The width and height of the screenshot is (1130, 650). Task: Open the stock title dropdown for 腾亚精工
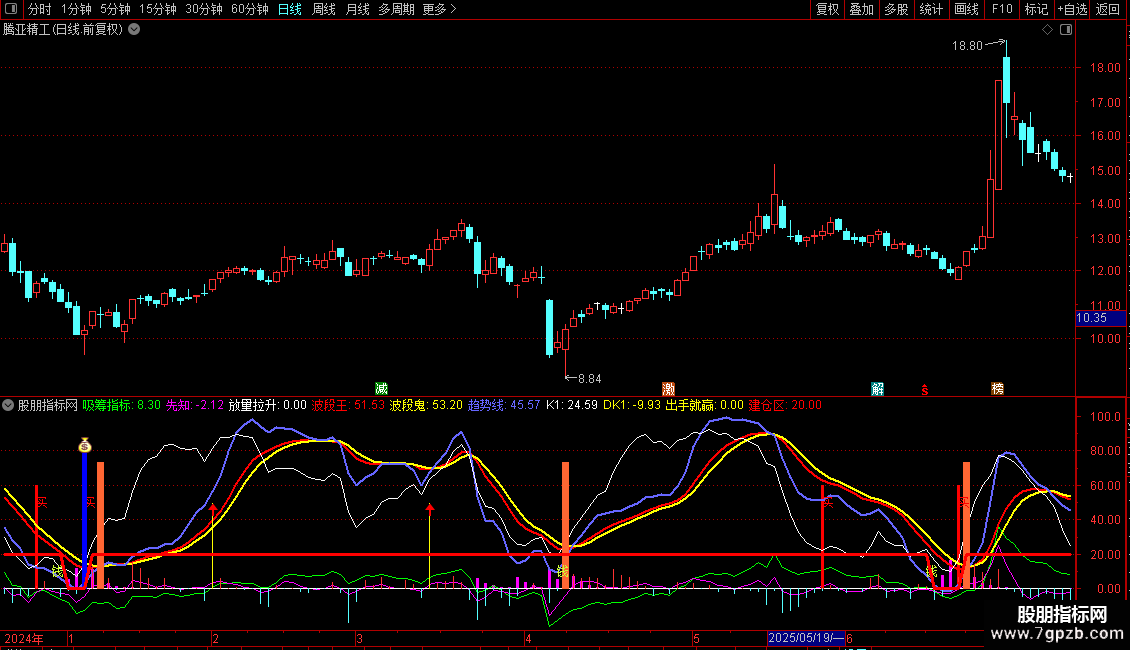(x=134, y=29)
